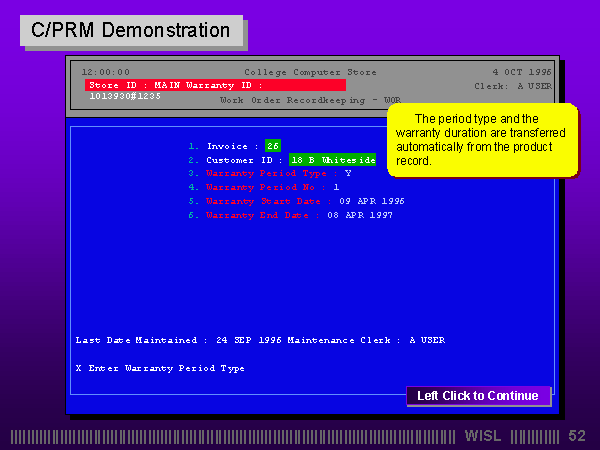This screenshot has height=450, width=600.
Task: Click the Maintenance Clerk A USER text
Action: click(366, 340)
